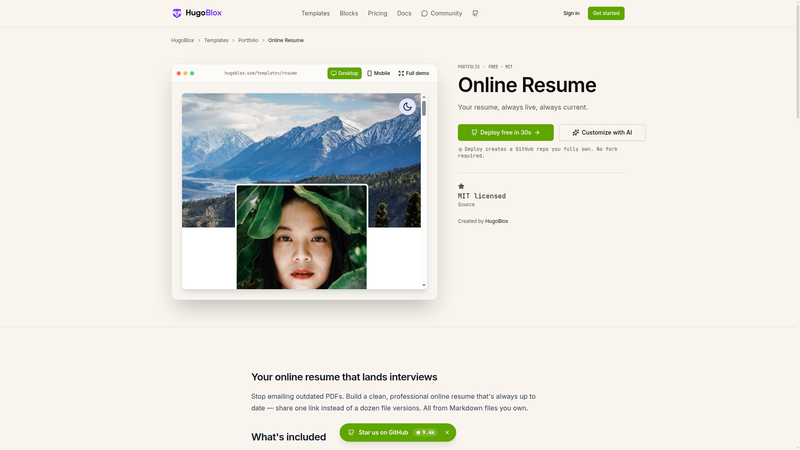Click the HugoBlox logo icon
The height and width of the screenshot is (450, 800).
pyautogui.click(x=177, y=13)
